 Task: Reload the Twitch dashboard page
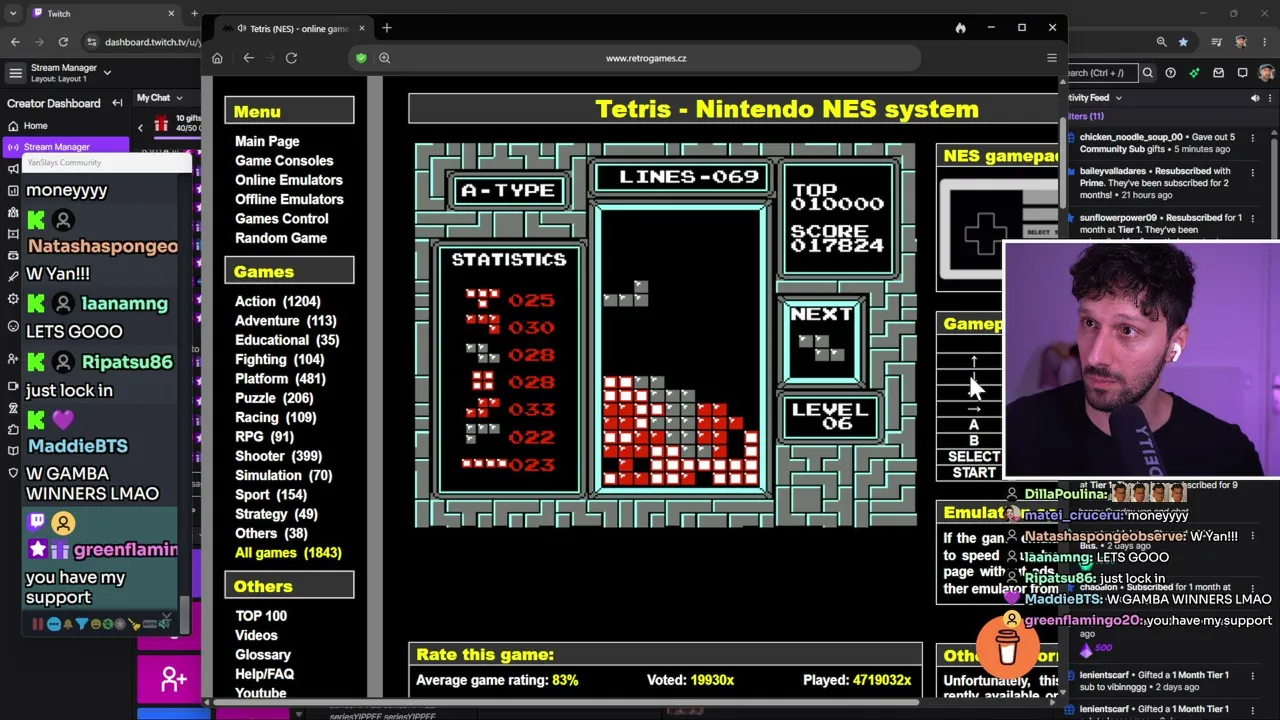63,42
